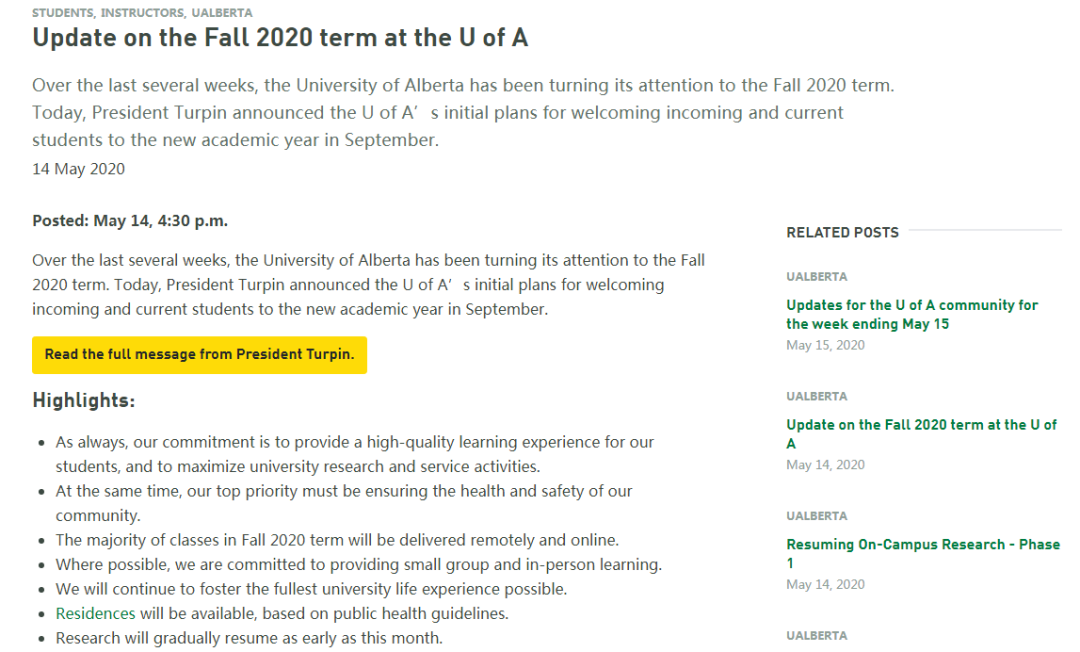The width and height of the screenshot is (1080, 652).
Task: Click UALBERTA label above Resuming On-Campus Research
Action: coord(817,516)
